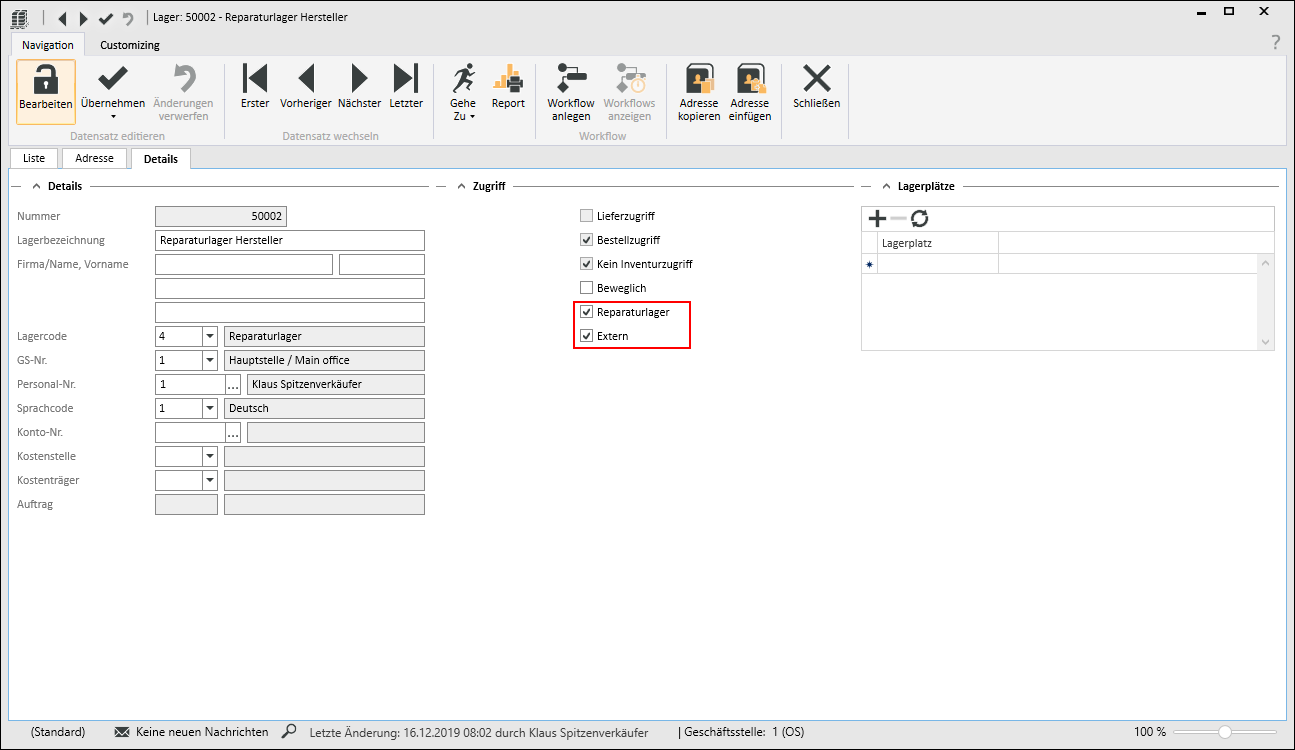Add a Lagerplatz with plus icon
Screen dimensions: 1295x750
(877, 219)
